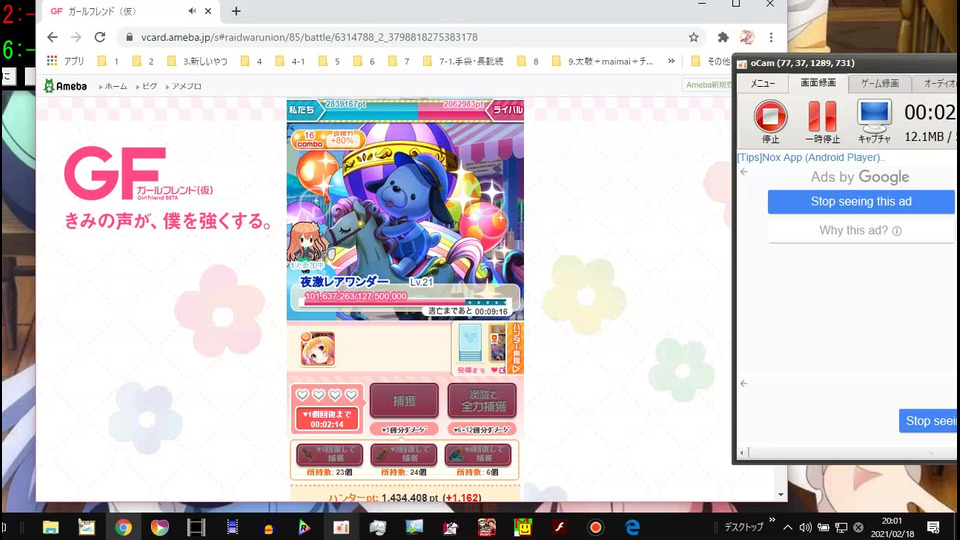Show hidden system tray icons

[x=788, y=527]
